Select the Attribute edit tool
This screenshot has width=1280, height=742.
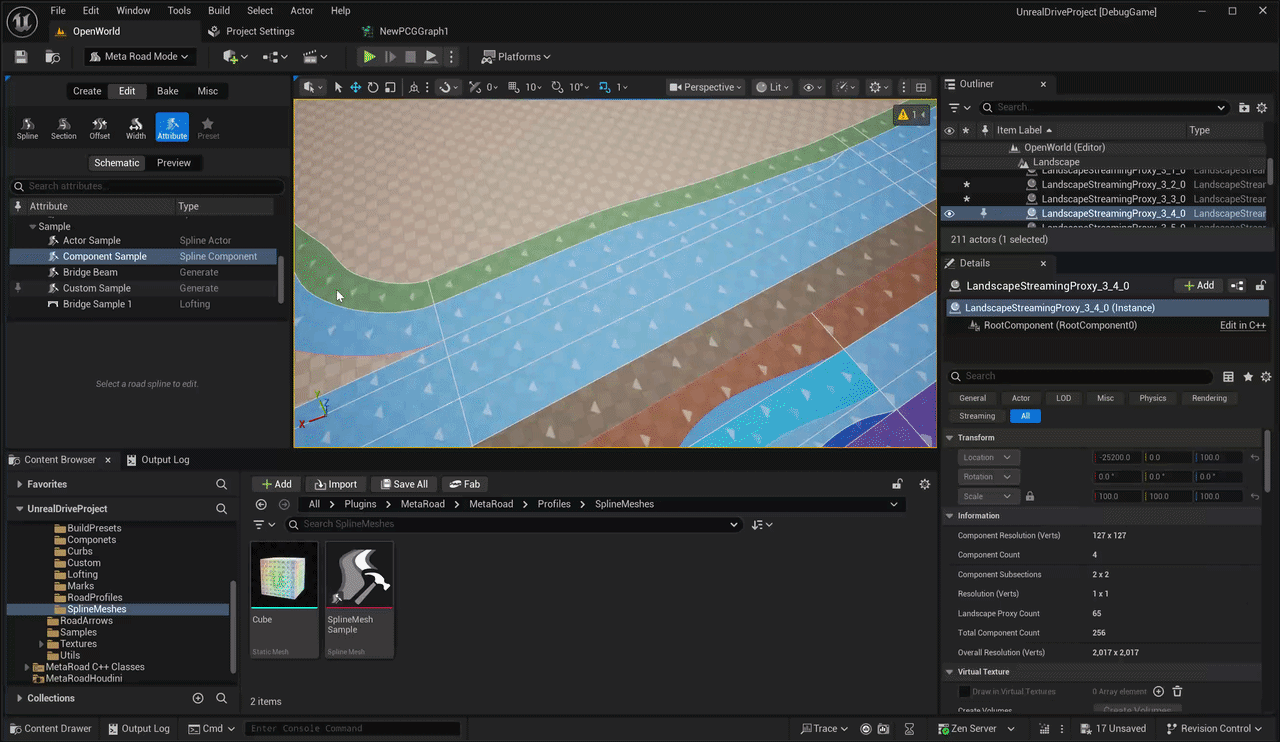[172, 128]
